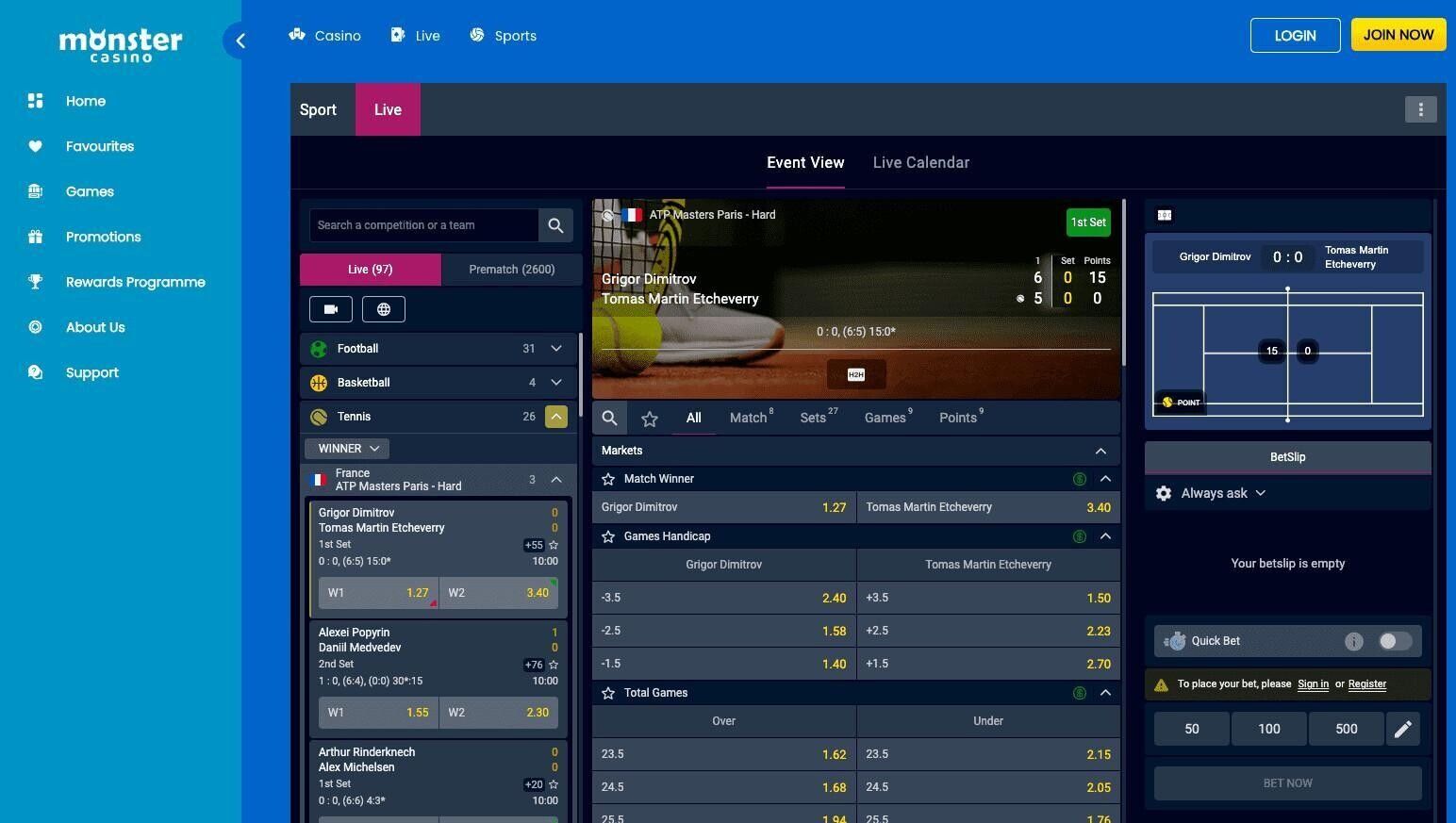Click the globe region filter icon
The image size is (1456, 823).
(x=384, y=309)
